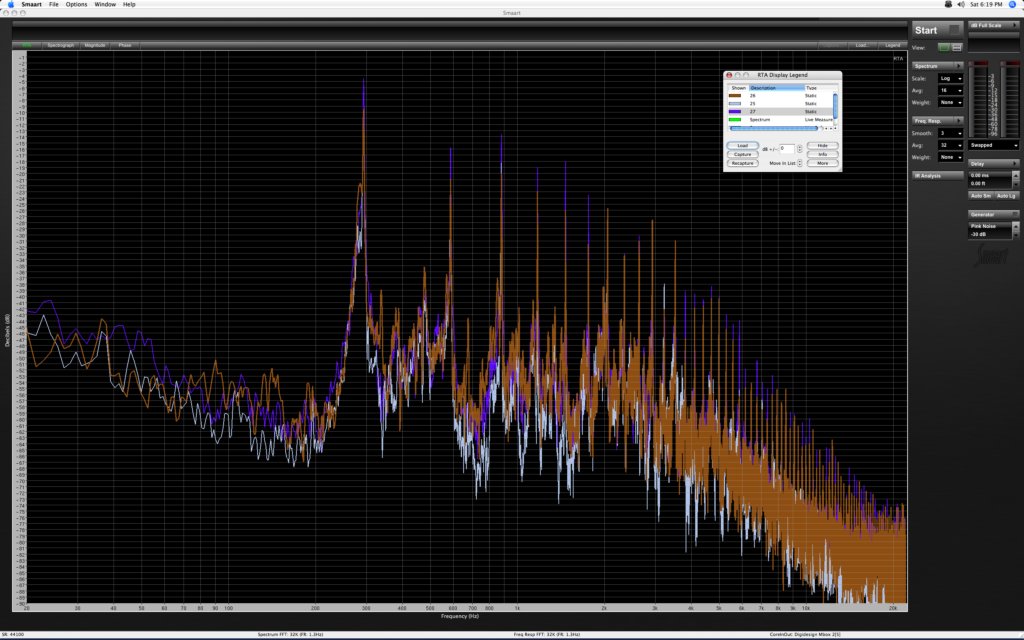1024x640 pixels.
Task: Open the Freq. Resp. Weight dropdown
Action: coord(950,157)
